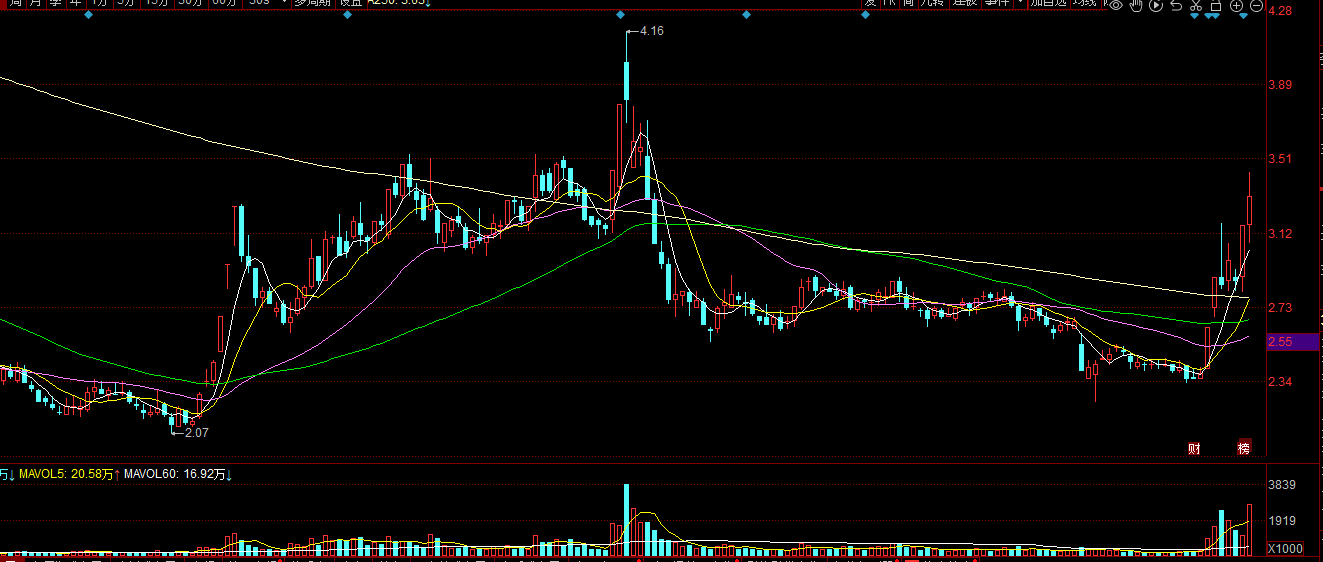Toggle the 复 price adjustment button
This screenshot has height=562, width=1323.
tap(870, 4)
